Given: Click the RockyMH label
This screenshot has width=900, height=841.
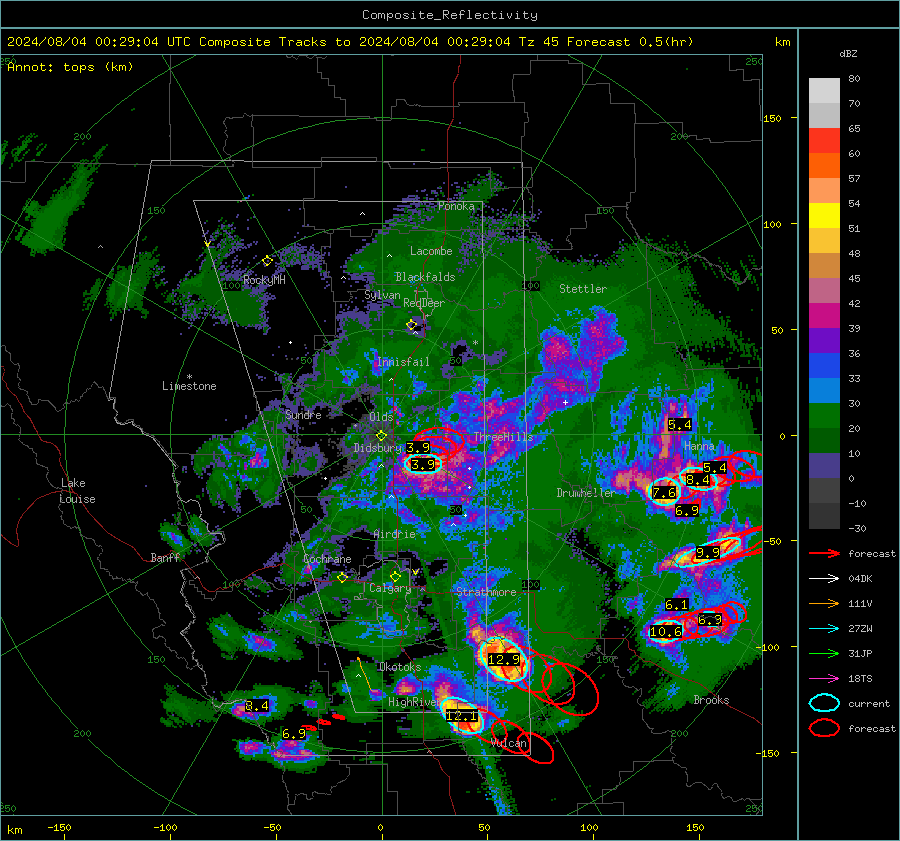Looking at the screenshot, I should [264, 280].
